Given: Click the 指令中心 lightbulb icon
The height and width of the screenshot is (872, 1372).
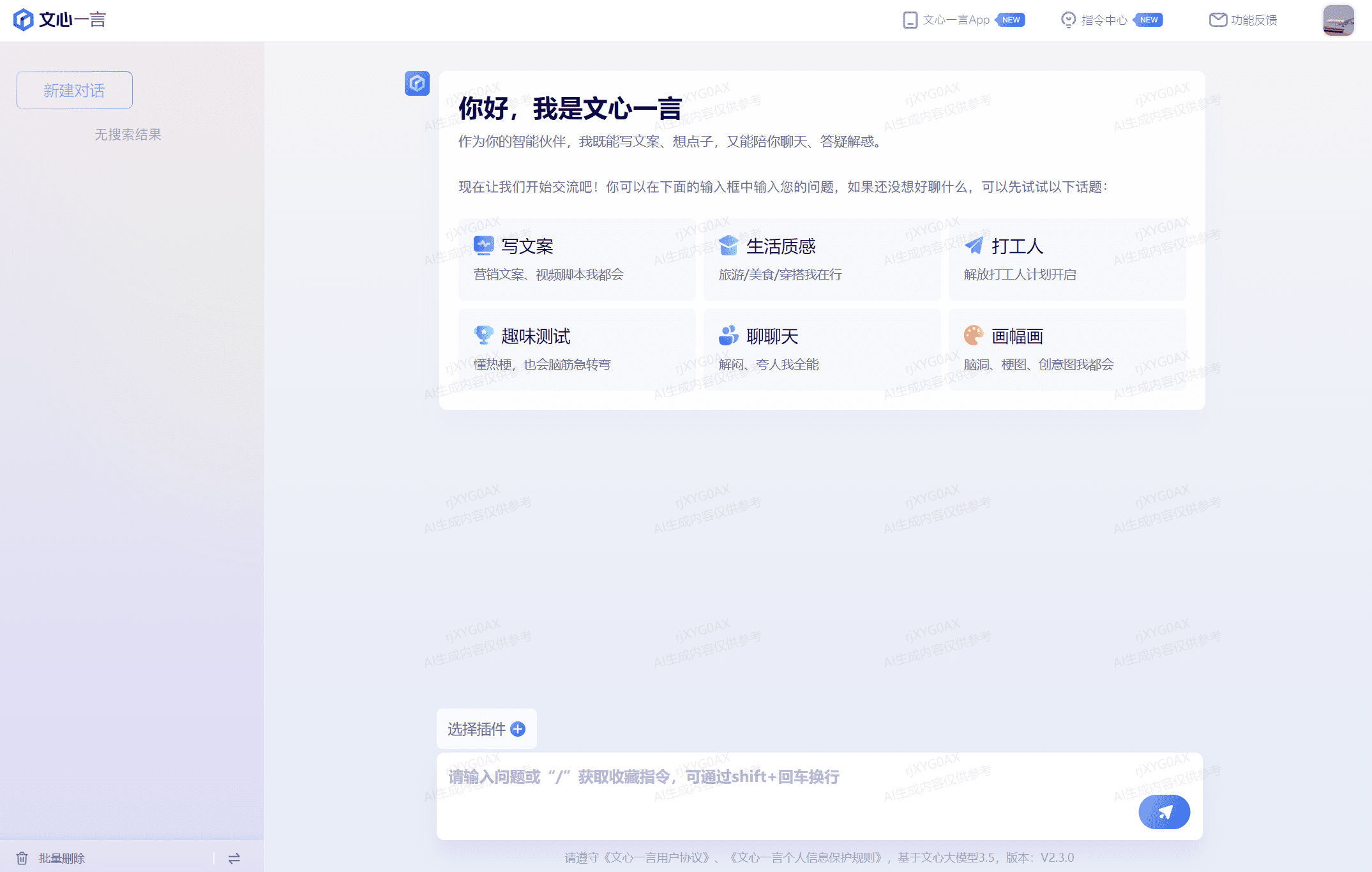Looking at the screenshot, I should click(x=1069, y=20).
